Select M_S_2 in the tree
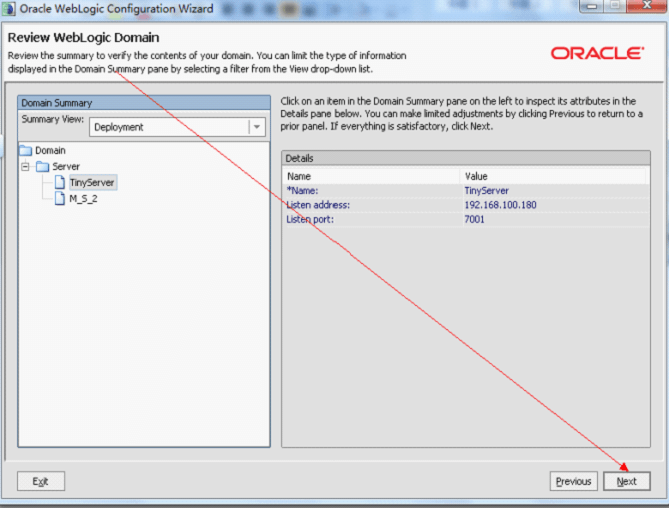Viewport: 669px width, 508px height. (x=83, y=199)
